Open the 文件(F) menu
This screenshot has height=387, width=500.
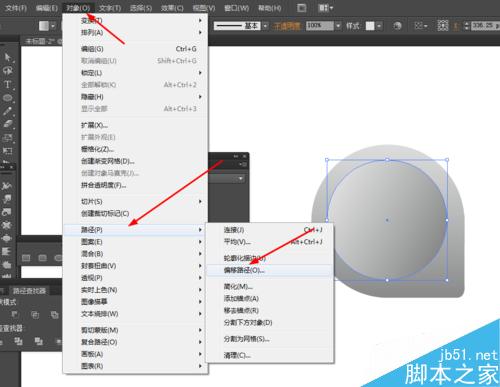coord(16,8)
